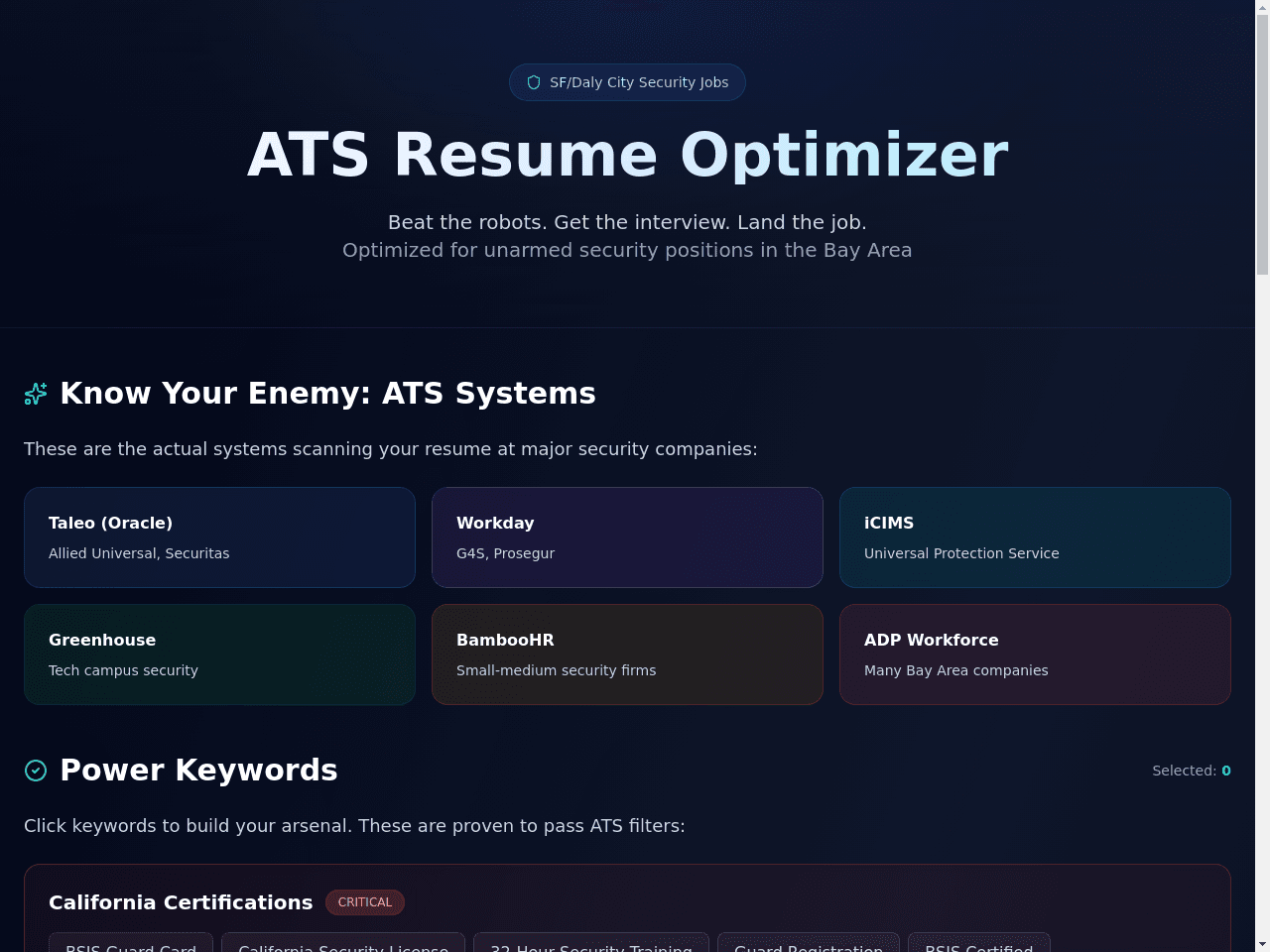The image size is (1270, 952).
Task: Open the Greenhouse card
Action: (219, 654)
